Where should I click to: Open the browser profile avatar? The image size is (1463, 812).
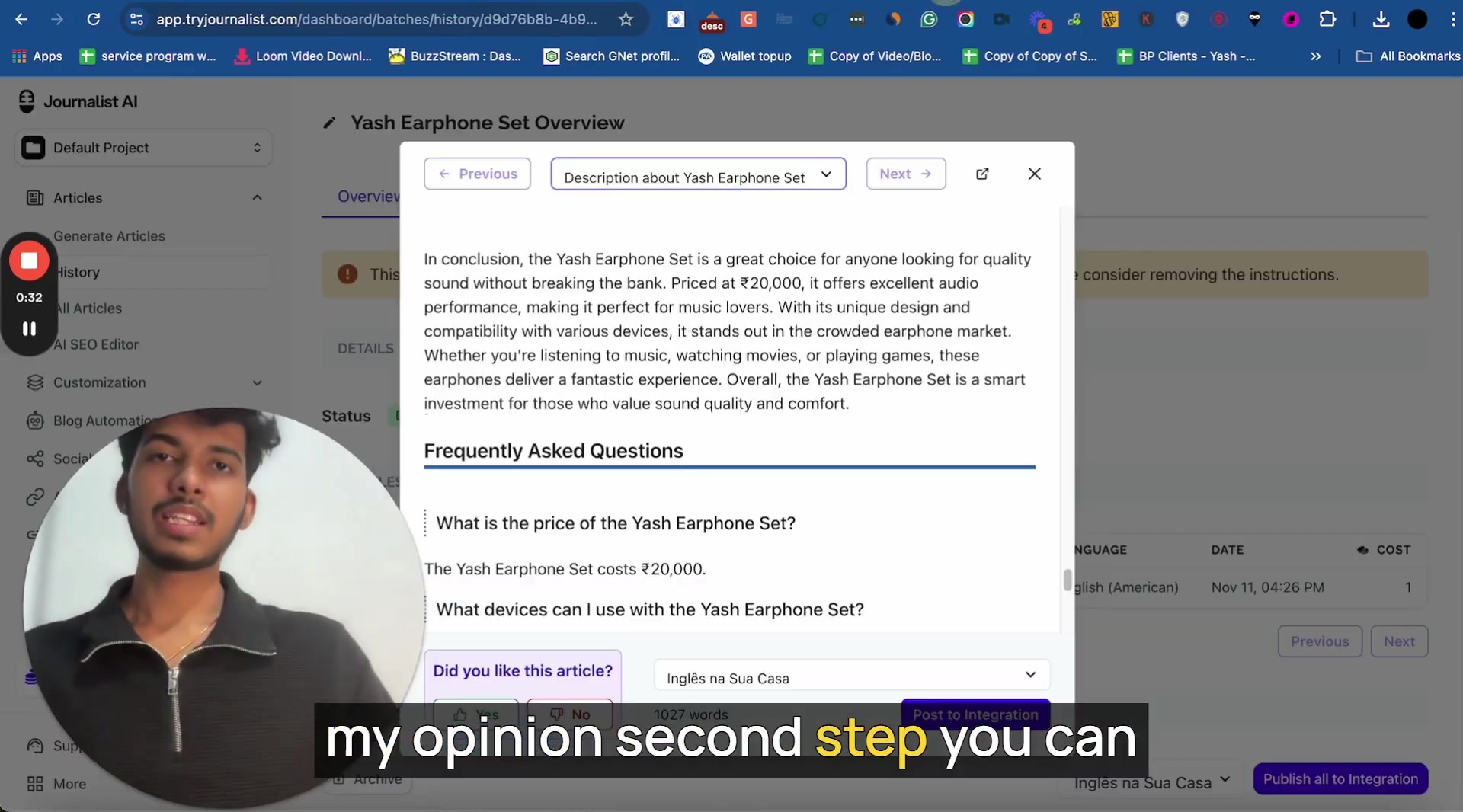[1417, 19]
